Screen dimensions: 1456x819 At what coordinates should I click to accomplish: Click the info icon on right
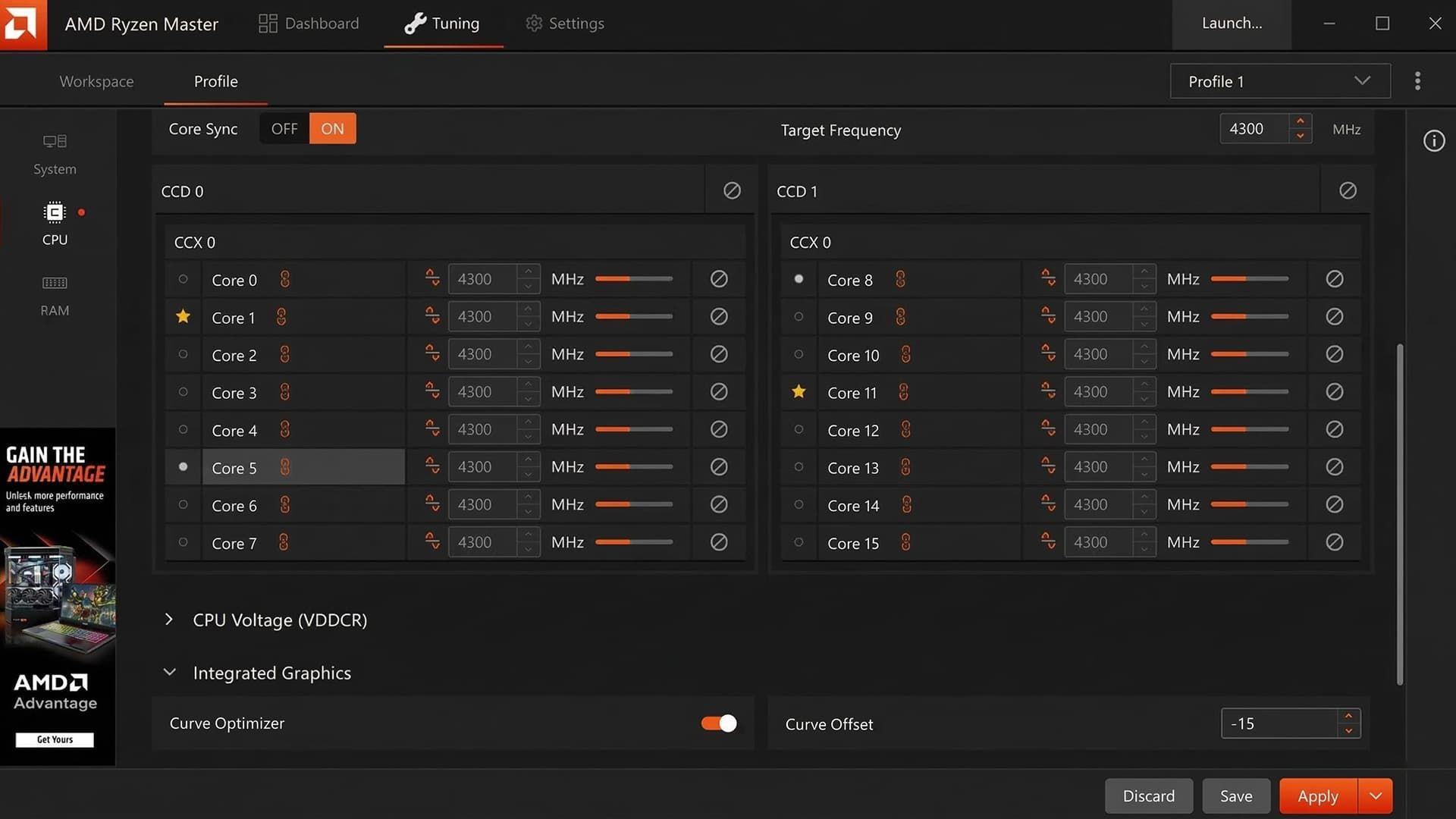coord(1433,141)
